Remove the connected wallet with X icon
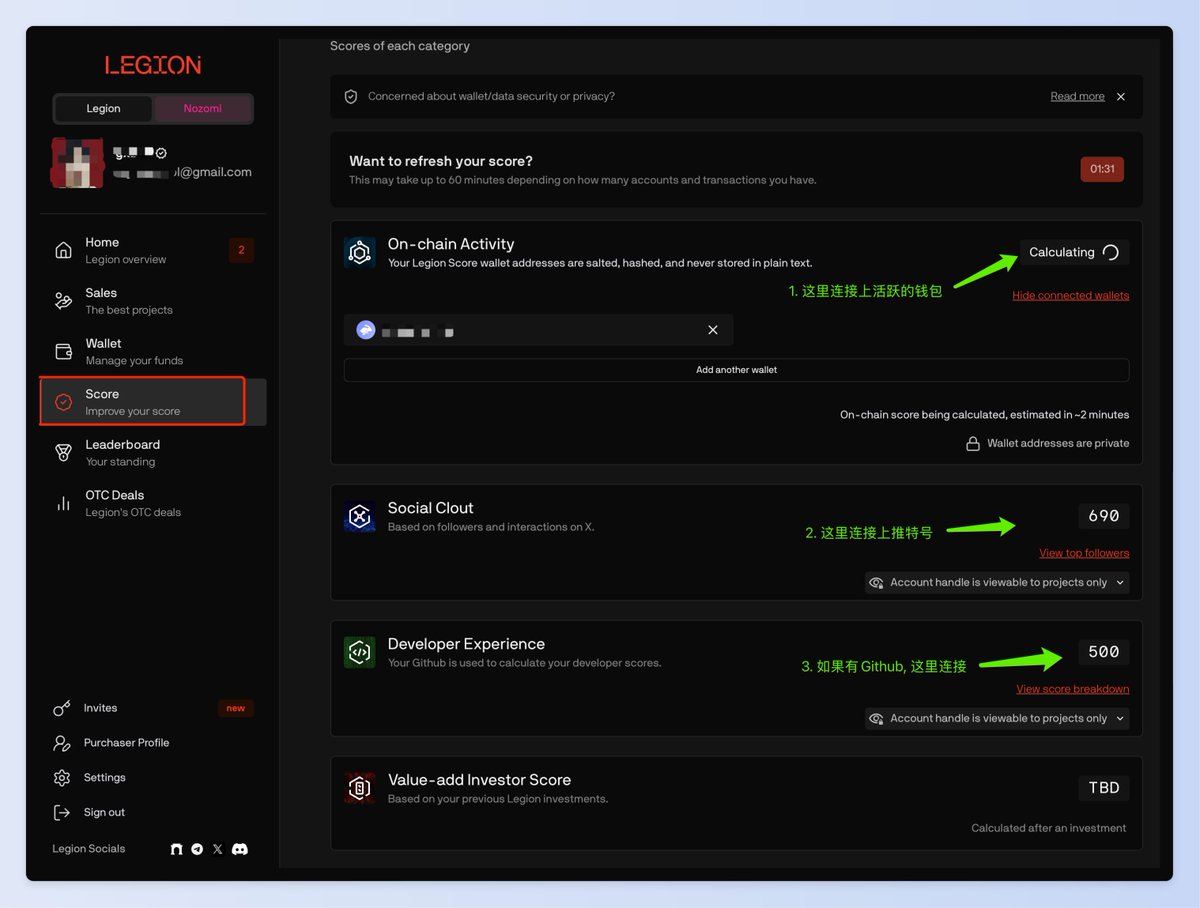Viewport: 1200px width, 908px height. point(713,330)
